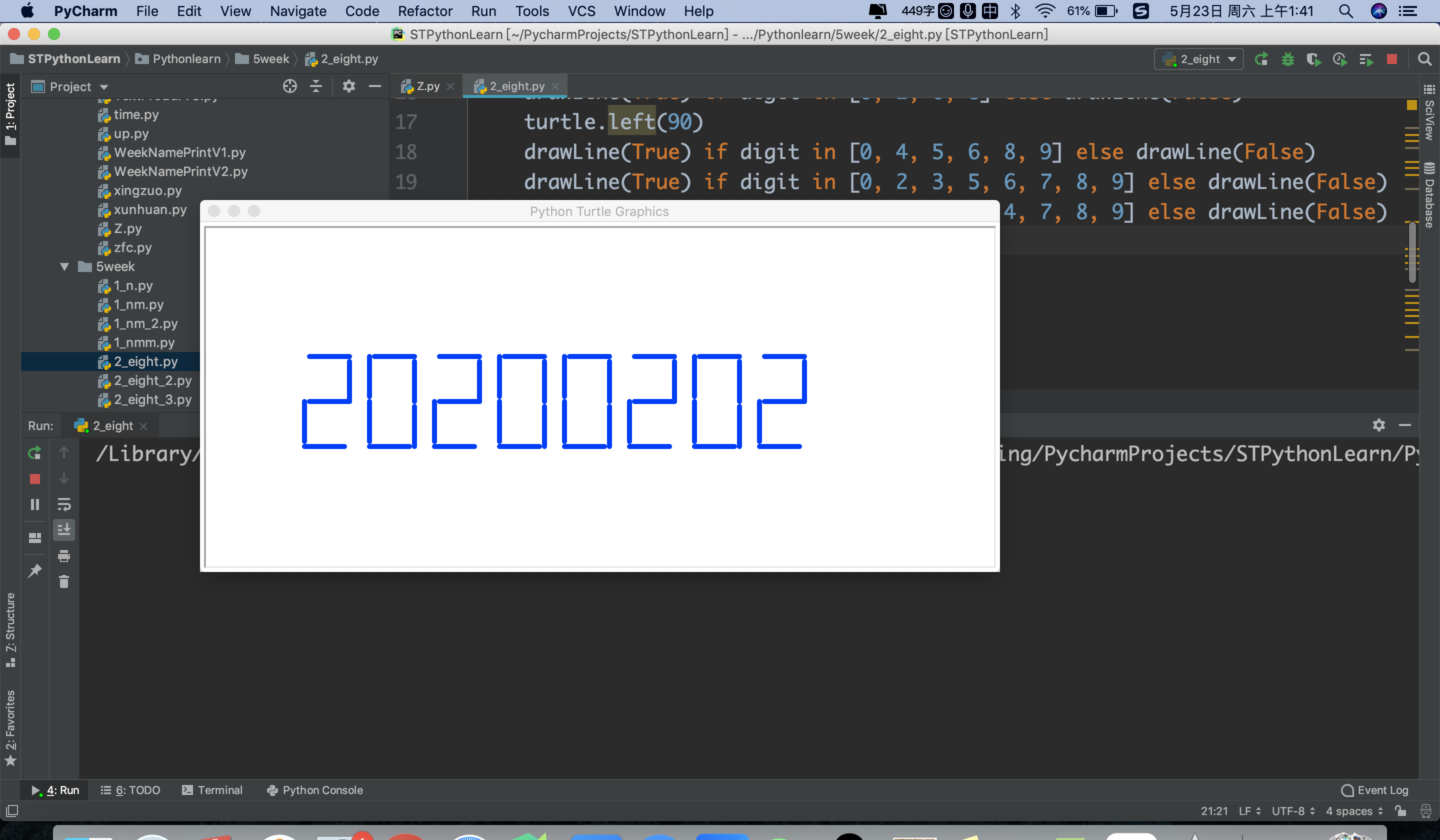Toggle scroll to end in Run console
The image size is (1440, 840).
(x=64, y=530)
